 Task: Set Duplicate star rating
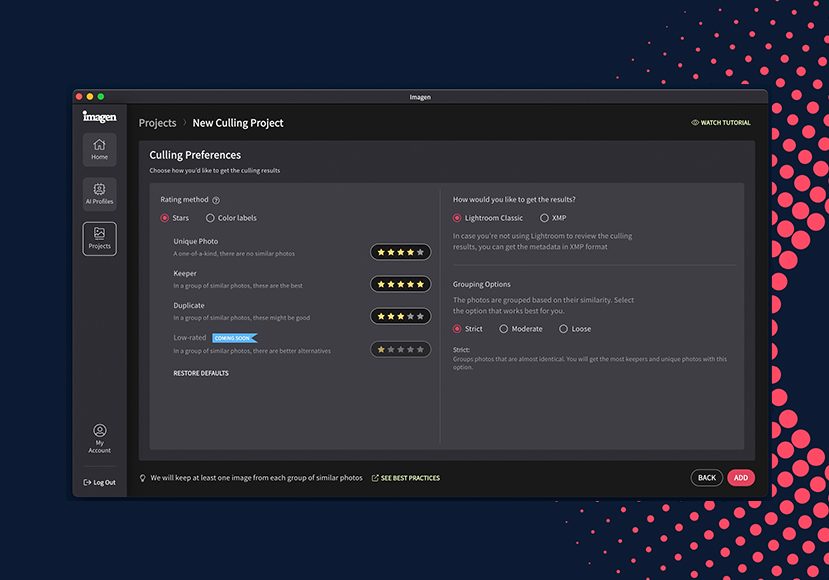pyautogui.click(x=400, y=316)
